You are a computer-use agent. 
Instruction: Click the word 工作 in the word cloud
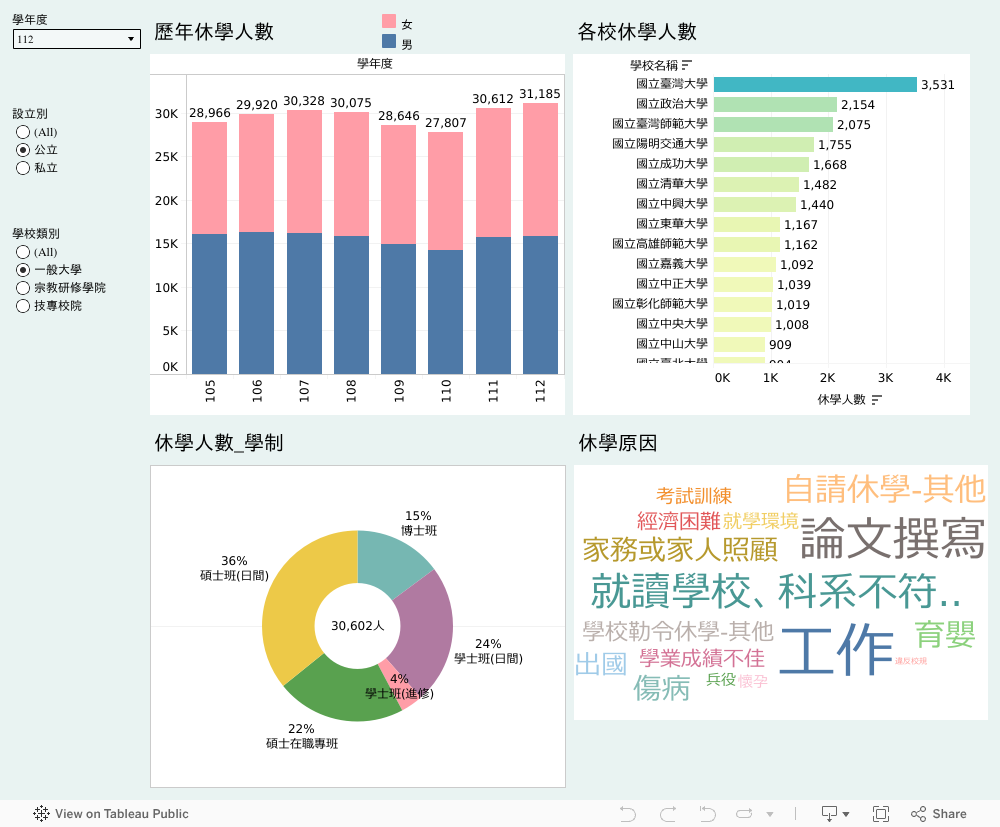click(x=836, y=651)
